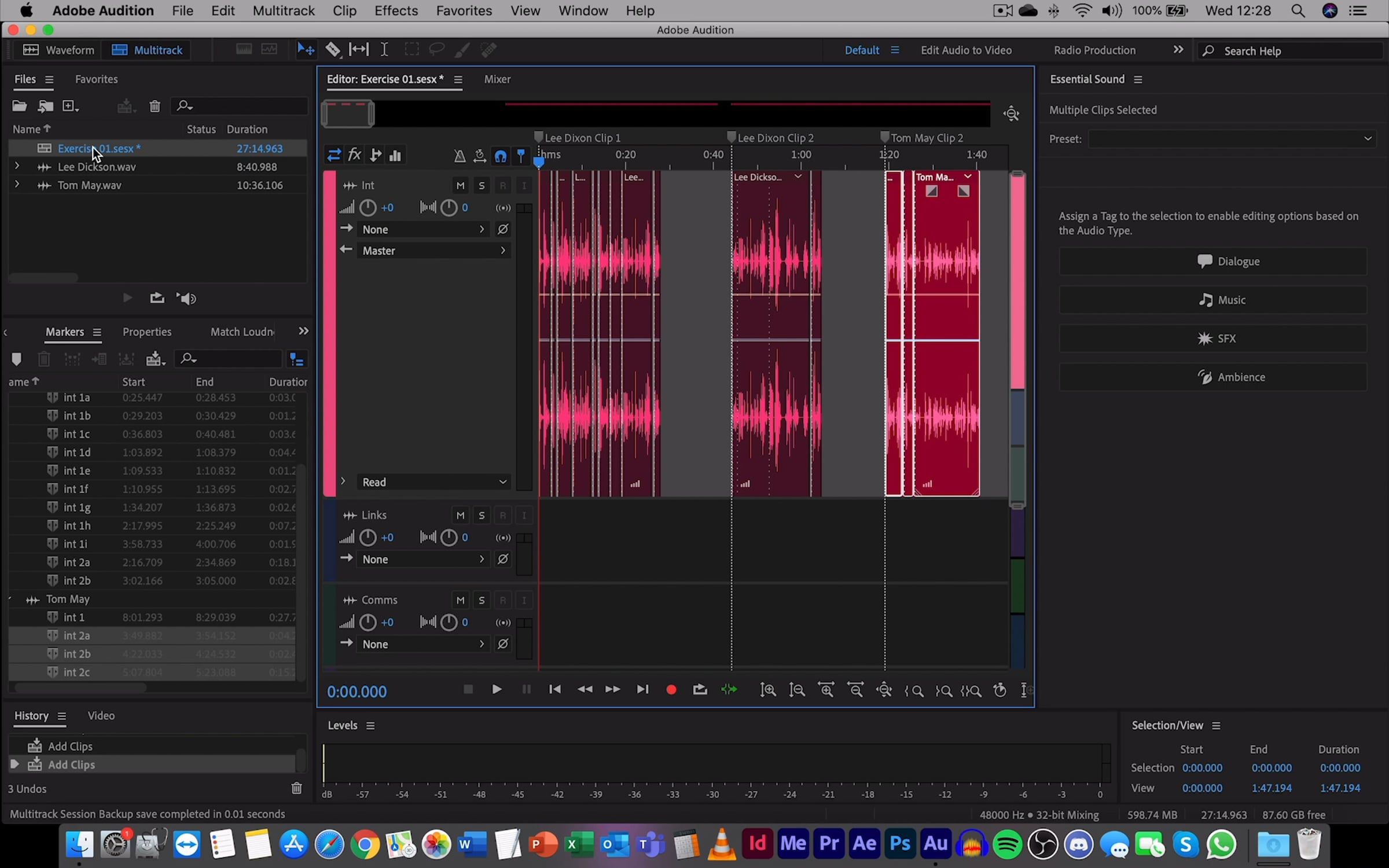Click the Record button in transport
Viewport: 1389px width, 868px height.
click(x=671, y=690)
